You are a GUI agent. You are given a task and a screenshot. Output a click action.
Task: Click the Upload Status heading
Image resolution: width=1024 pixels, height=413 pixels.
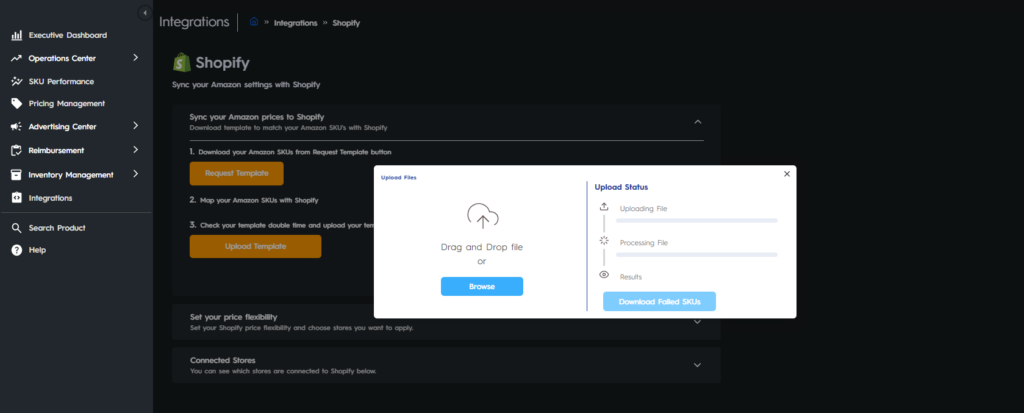621,187
